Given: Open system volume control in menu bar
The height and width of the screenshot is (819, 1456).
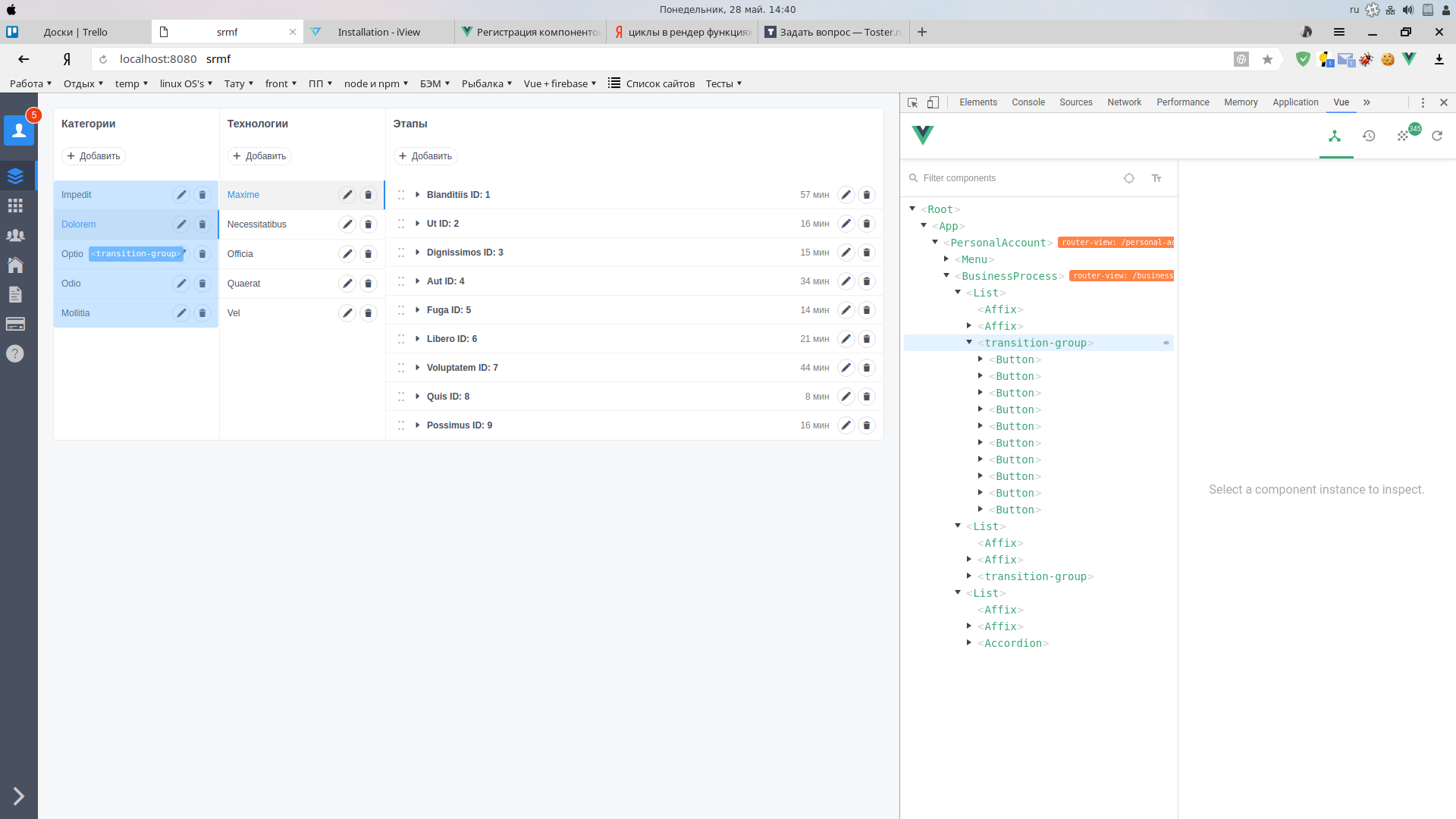Looking at the screenshot, I should [1408, 10].
